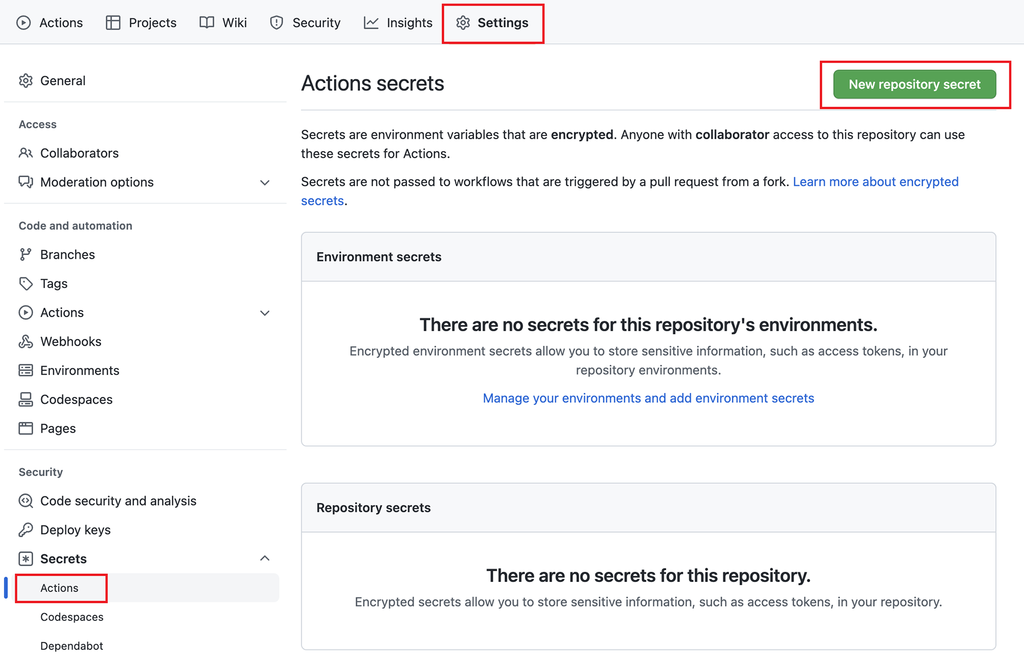Click Manage your environments and add environment secrets
The image size is (1024, 662).
(x=648, y=397)
